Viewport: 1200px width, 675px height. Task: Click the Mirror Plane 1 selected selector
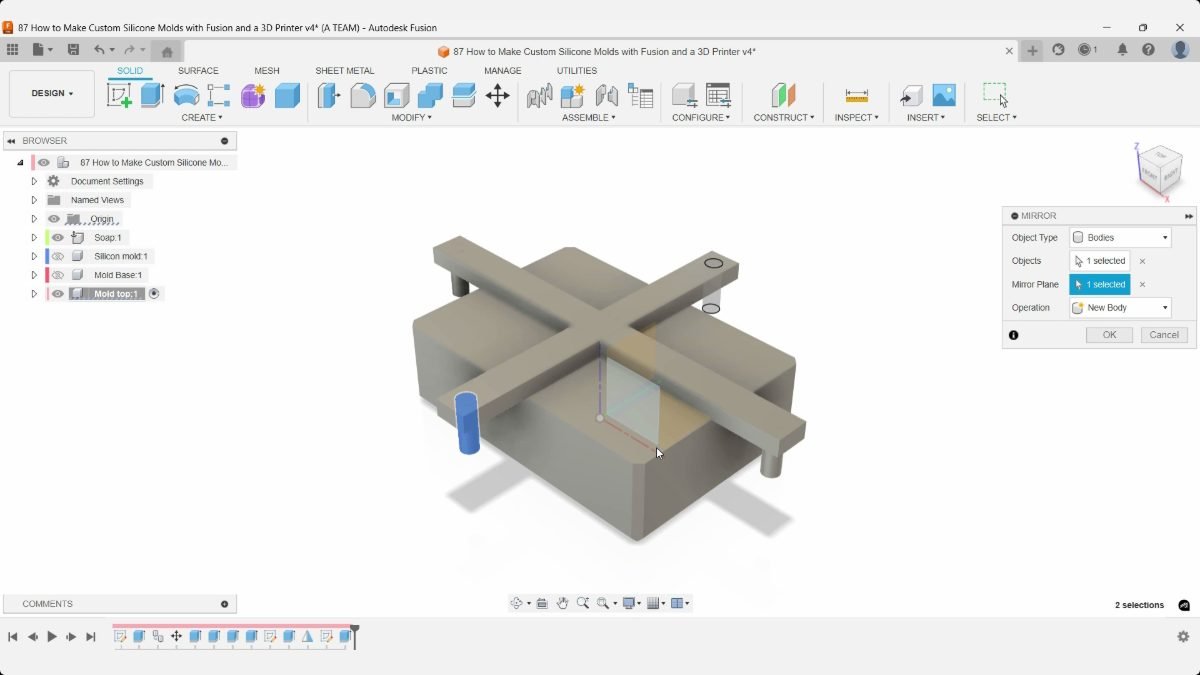[x=1100, y=284]
